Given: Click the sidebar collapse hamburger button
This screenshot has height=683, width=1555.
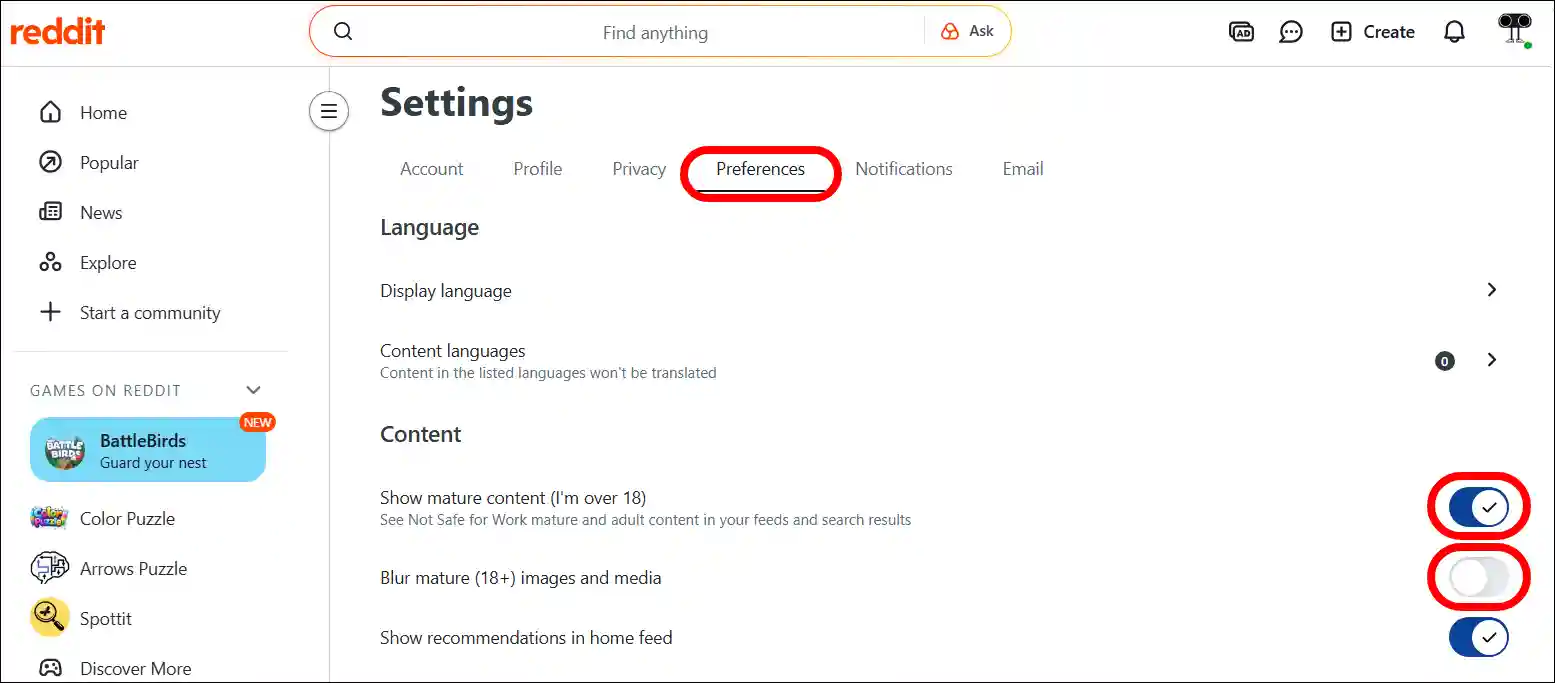Looking at the screenshot, I should tap(329, 111).
